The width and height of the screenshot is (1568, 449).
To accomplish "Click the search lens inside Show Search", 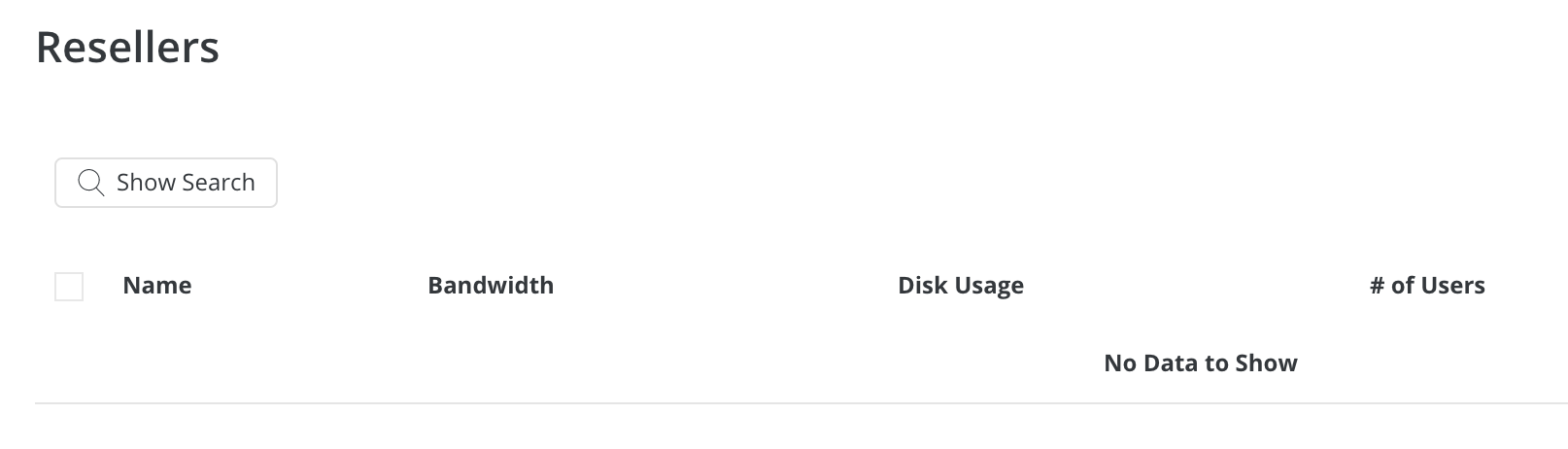I will coord(90,183).
